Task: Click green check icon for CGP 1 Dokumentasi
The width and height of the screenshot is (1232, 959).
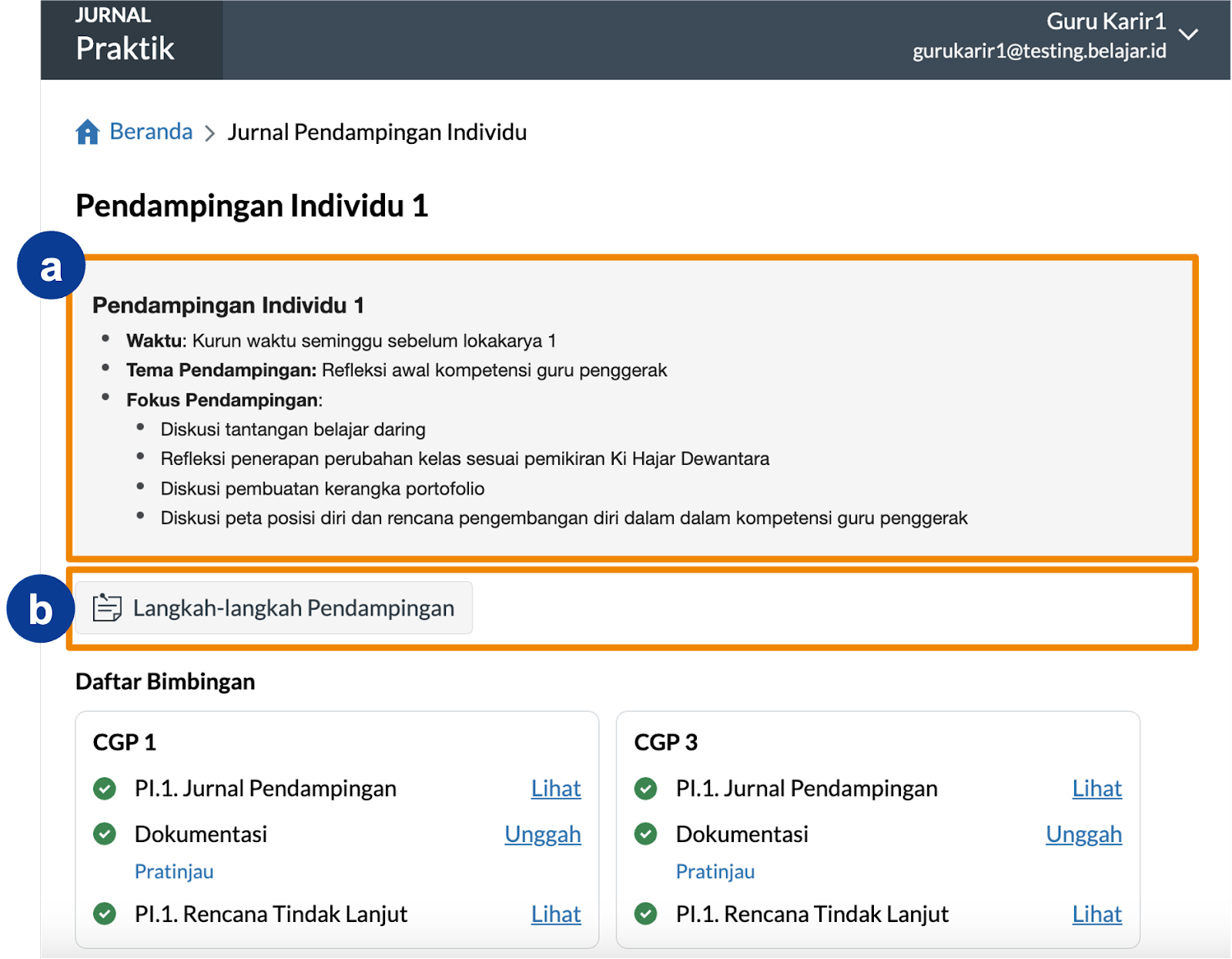Action: [x=105, y=834]
